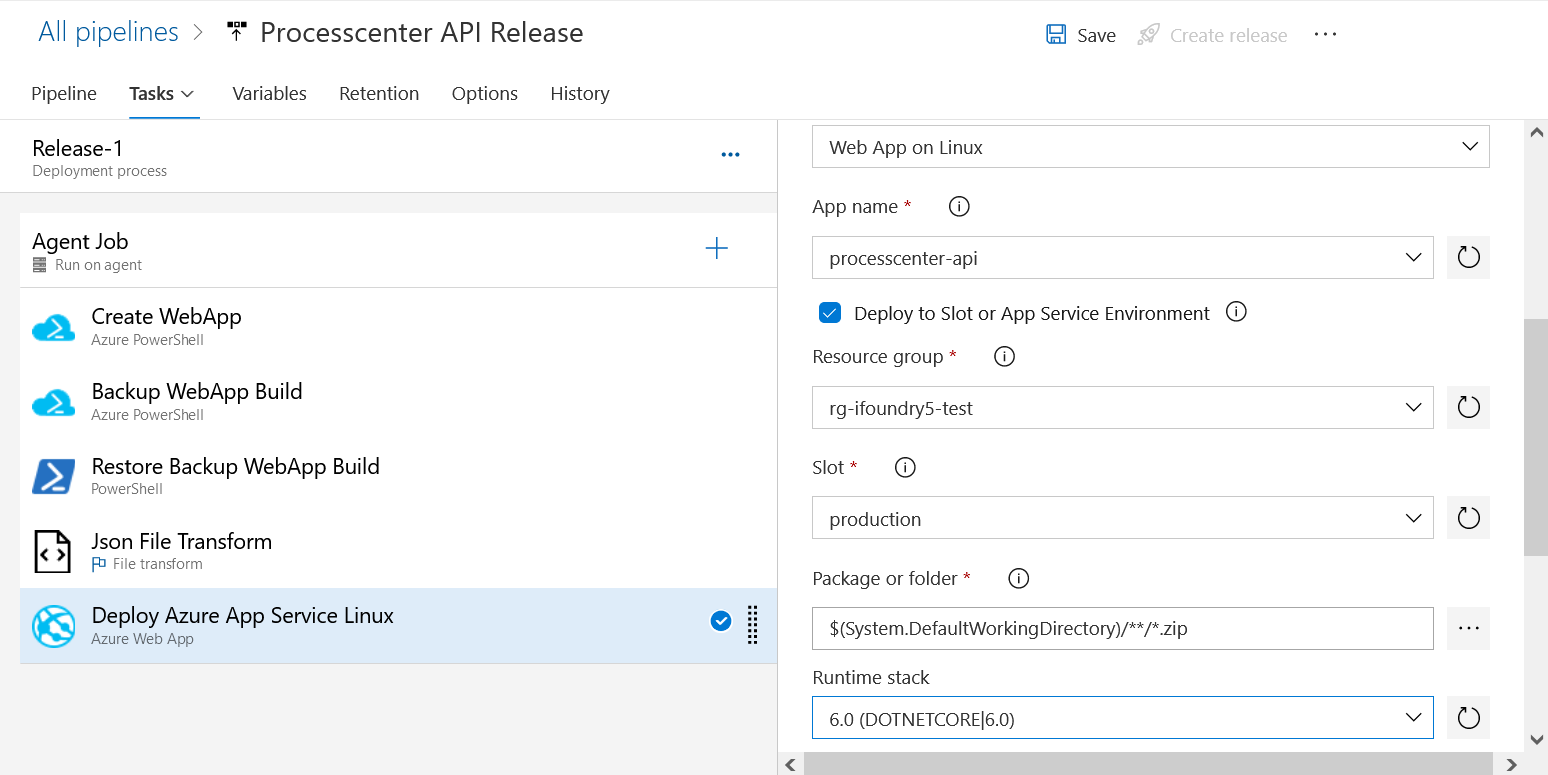Image resolution: width=1548 pixels, height=775 pixels.
Task: Switch to the Options tab
Action: tap(485, 93)
